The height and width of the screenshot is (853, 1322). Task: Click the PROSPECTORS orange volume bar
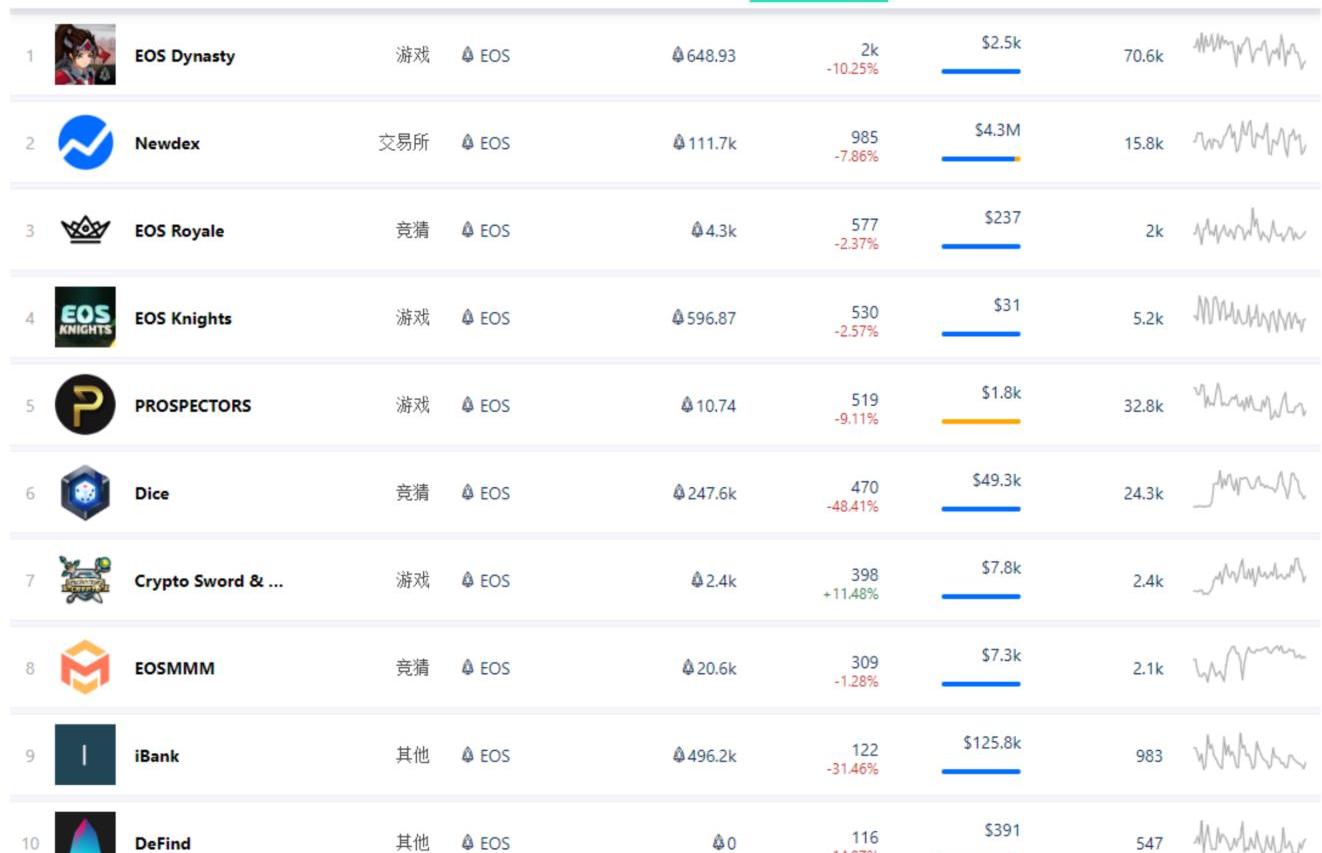point(981,421)
